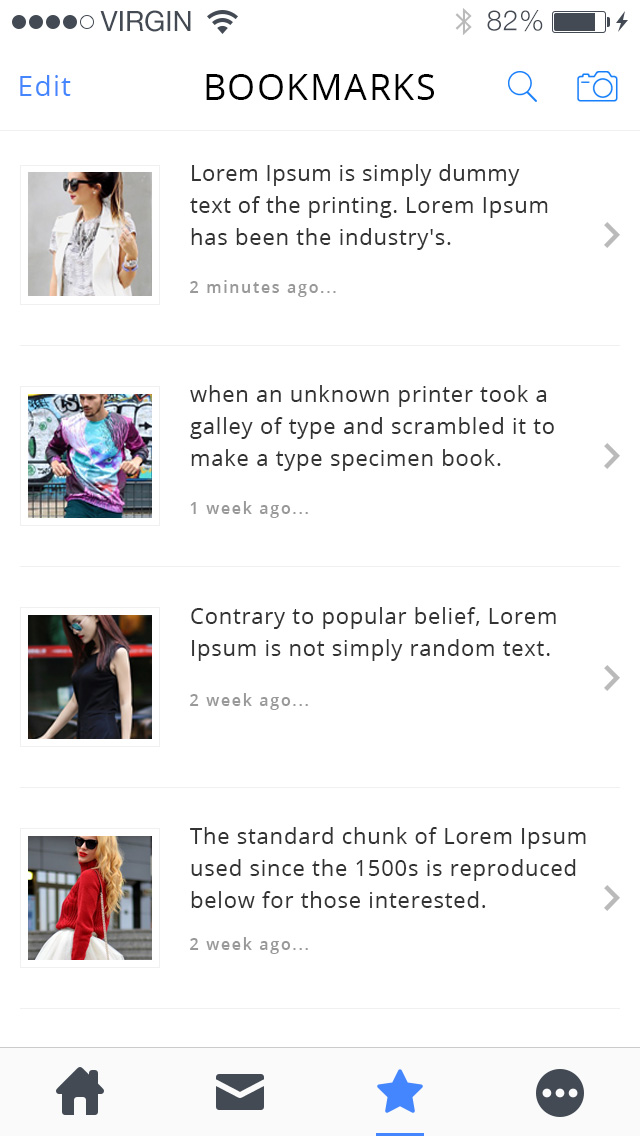This screenshot has width=640, height=1136.
Task: Open thumbnail of woman in black top
Action: [90, 677]
